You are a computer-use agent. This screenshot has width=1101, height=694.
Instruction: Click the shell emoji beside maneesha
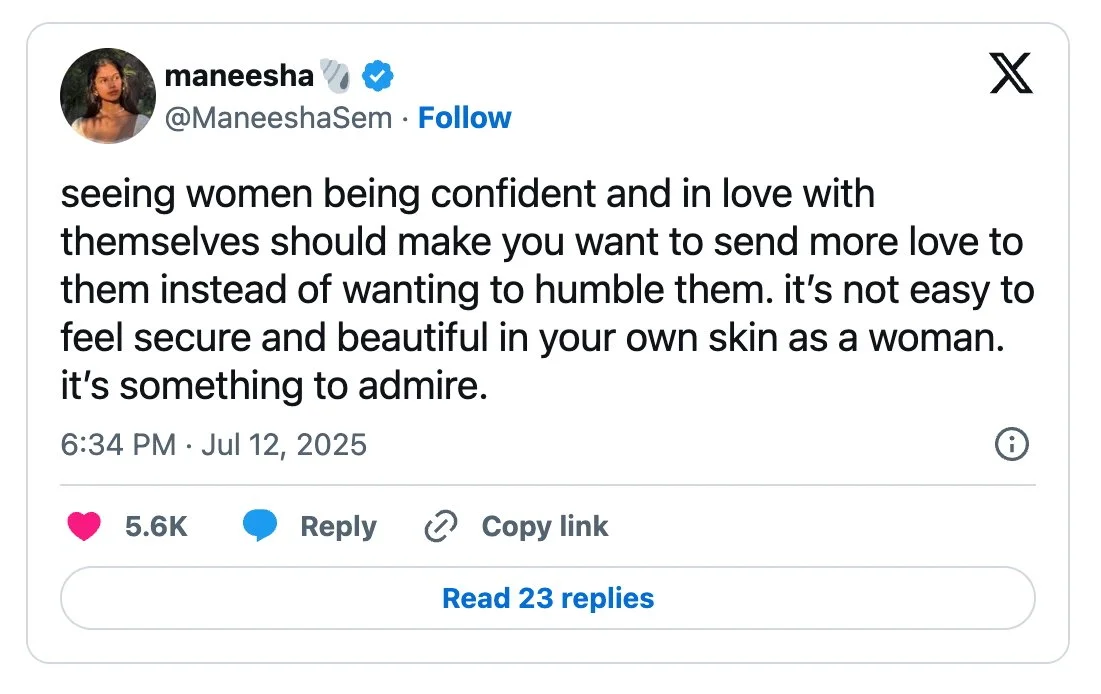click(334, 74)
